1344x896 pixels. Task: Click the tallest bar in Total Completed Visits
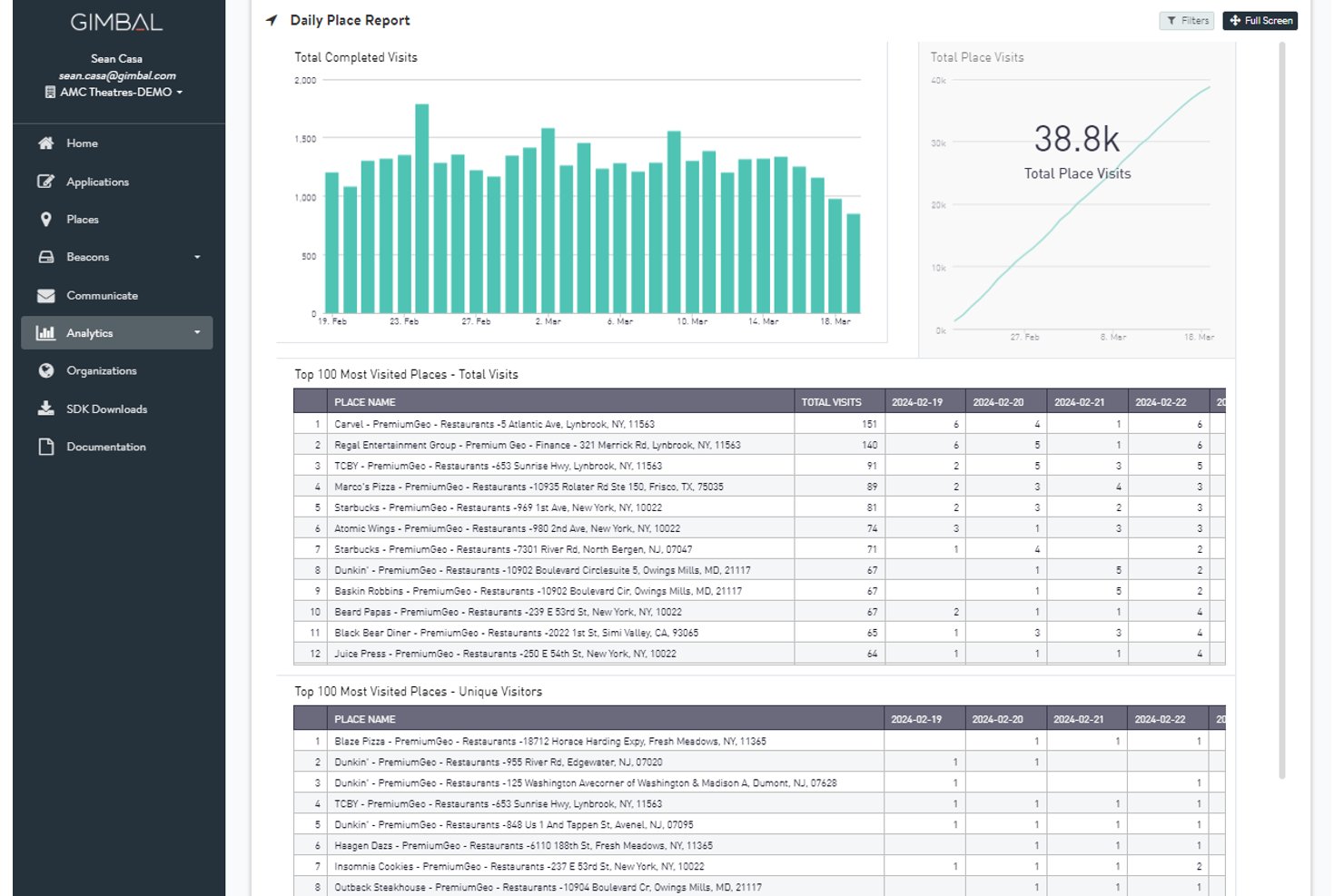[x=422, y=209]
